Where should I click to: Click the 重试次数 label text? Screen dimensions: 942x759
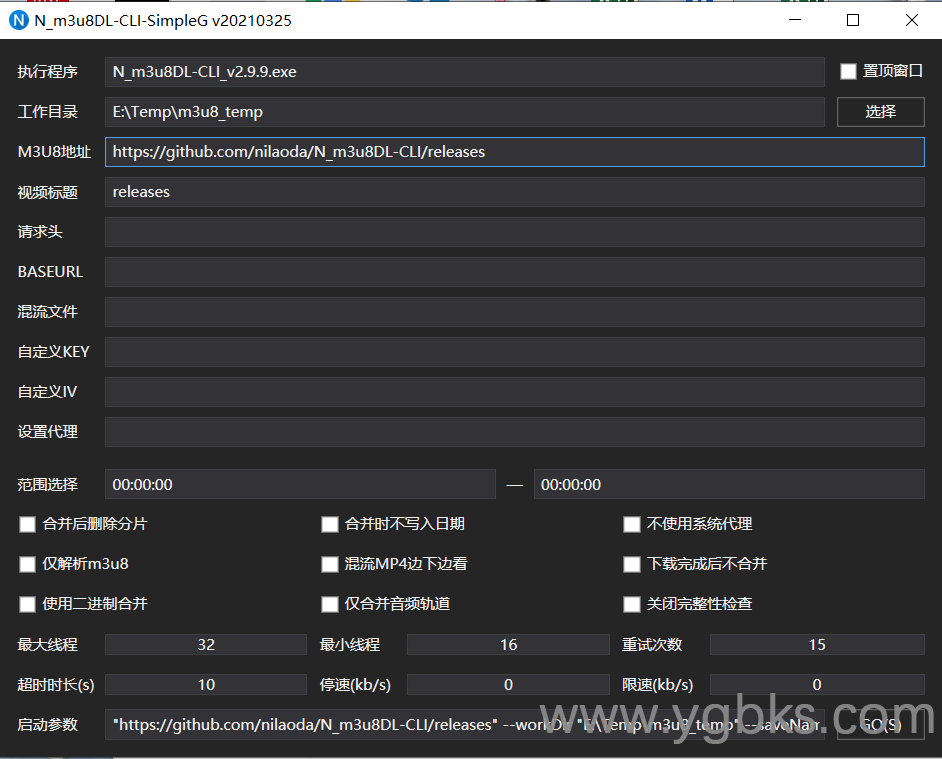[x=652, y=645]
